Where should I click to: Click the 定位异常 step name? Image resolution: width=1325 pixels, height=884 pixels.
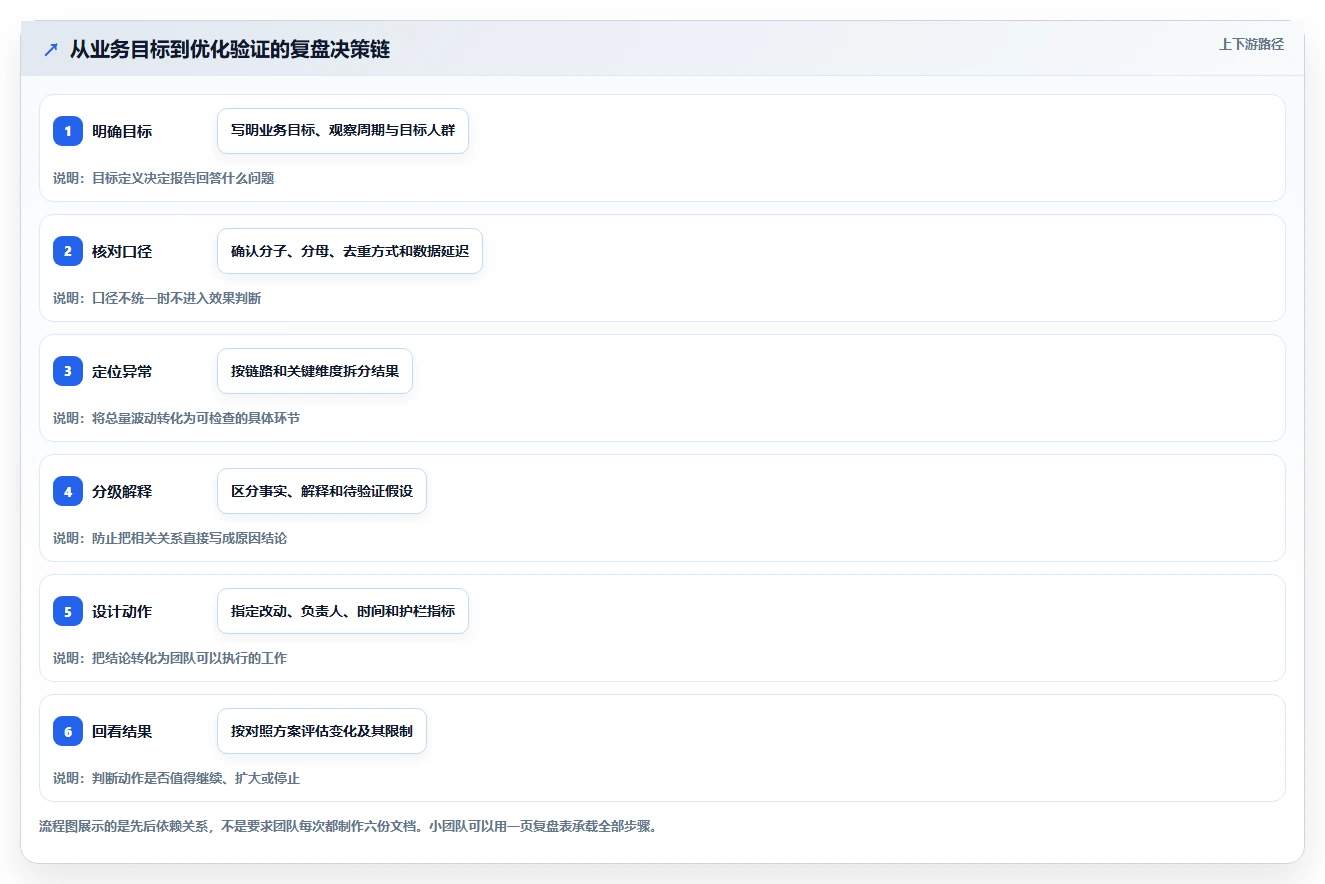coord(122,371)
